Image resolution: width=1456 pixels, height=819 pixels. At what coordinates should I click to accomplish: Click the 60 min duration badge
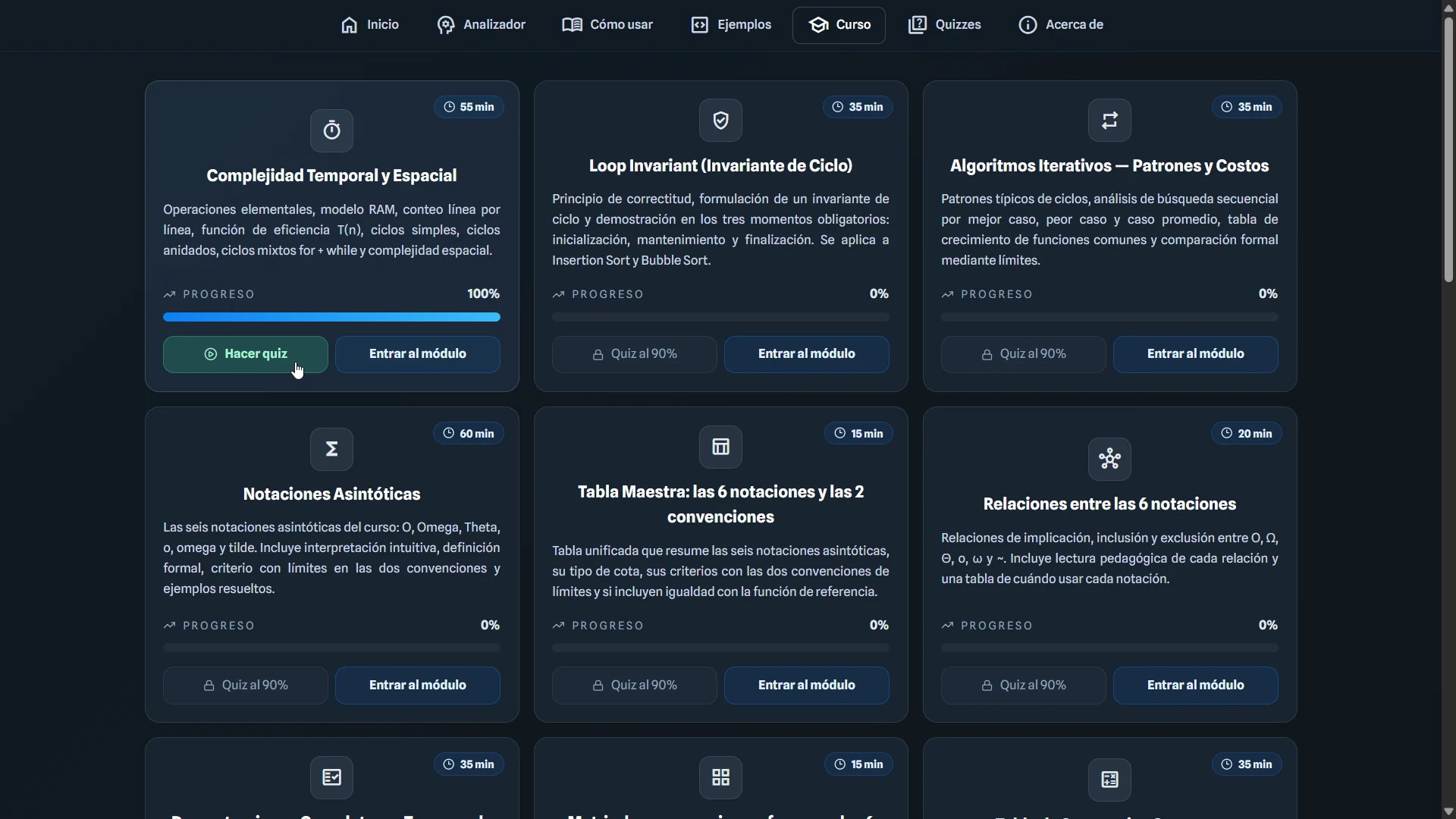coord(469,434)
